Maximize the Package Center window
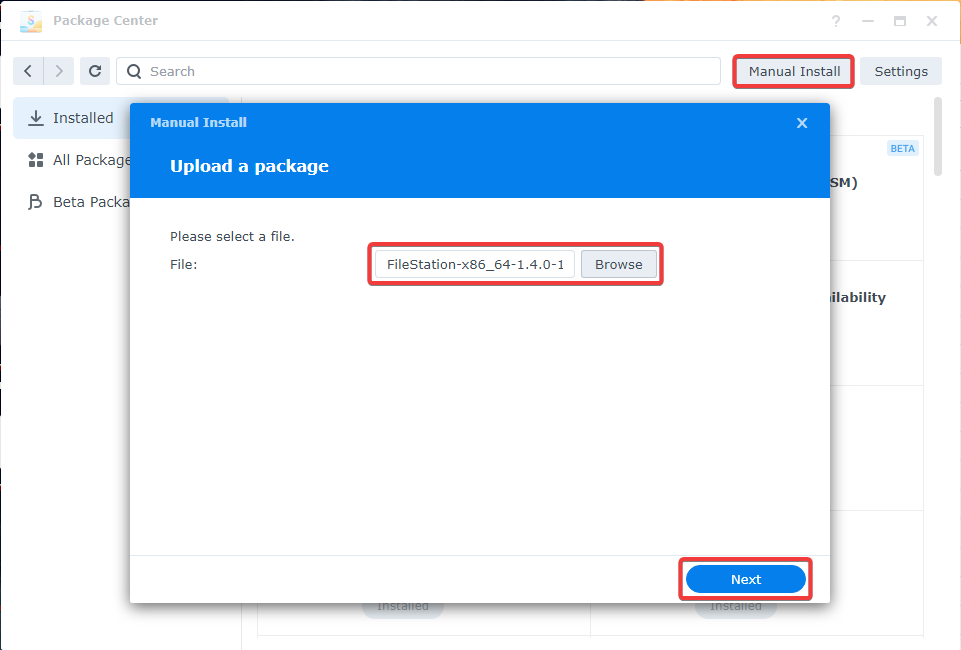The width and height of the screenshot is (961, 650). click(900, 21)
